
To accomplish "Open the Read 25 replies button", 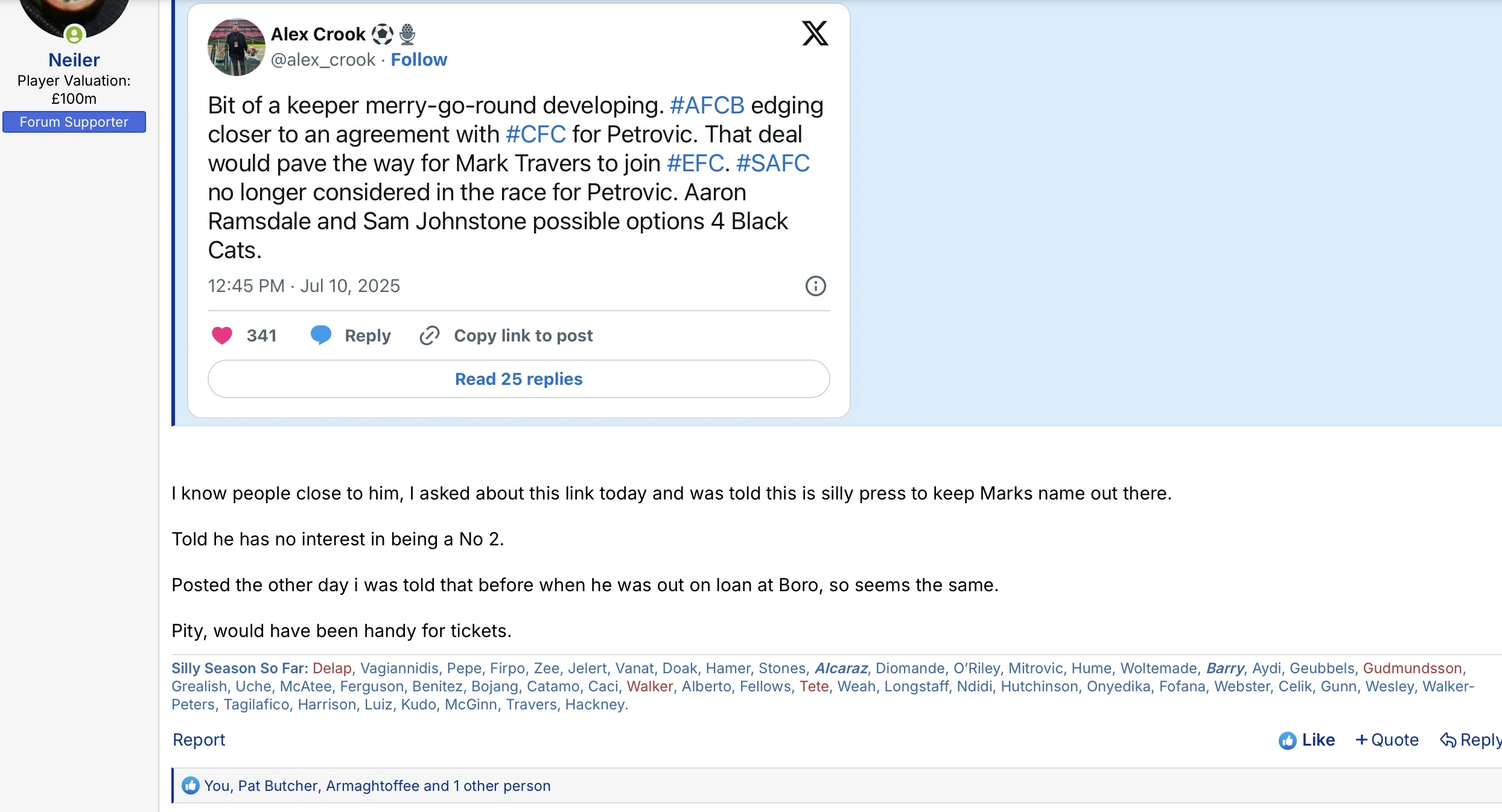I will (x=518, y=379).
